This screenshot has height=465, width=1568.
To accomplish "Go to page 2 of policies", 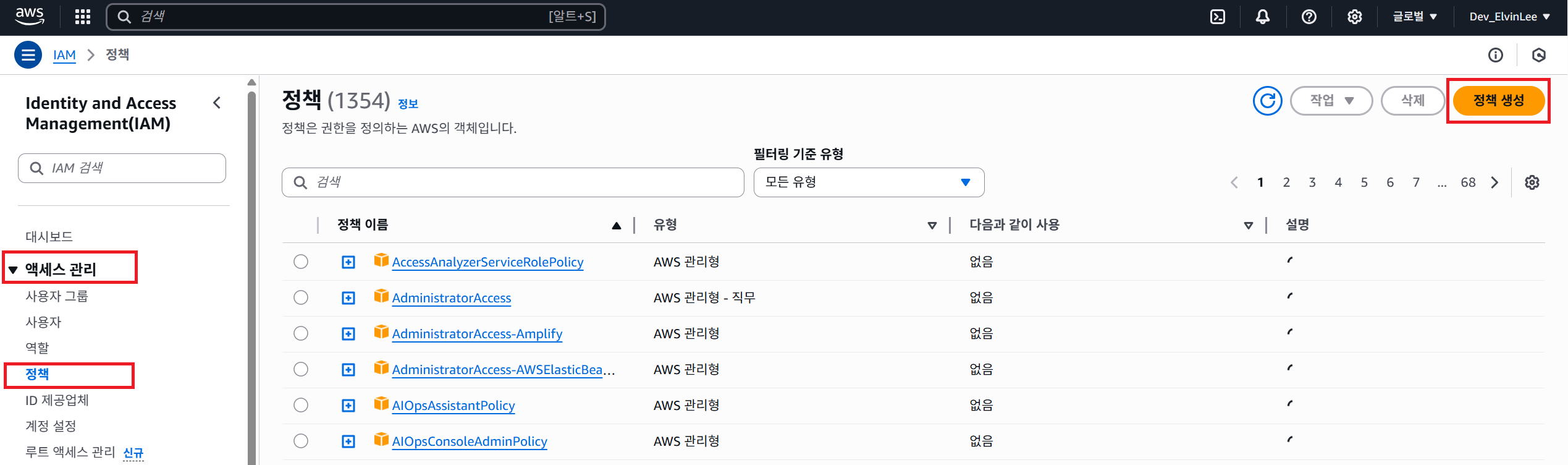I will 1286,182.
